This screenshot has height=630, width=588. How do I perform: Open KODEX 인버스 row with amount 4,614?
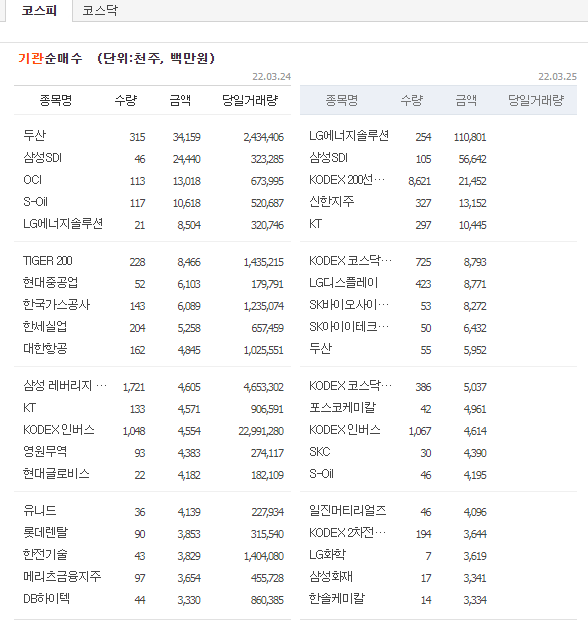pos(345,430)
